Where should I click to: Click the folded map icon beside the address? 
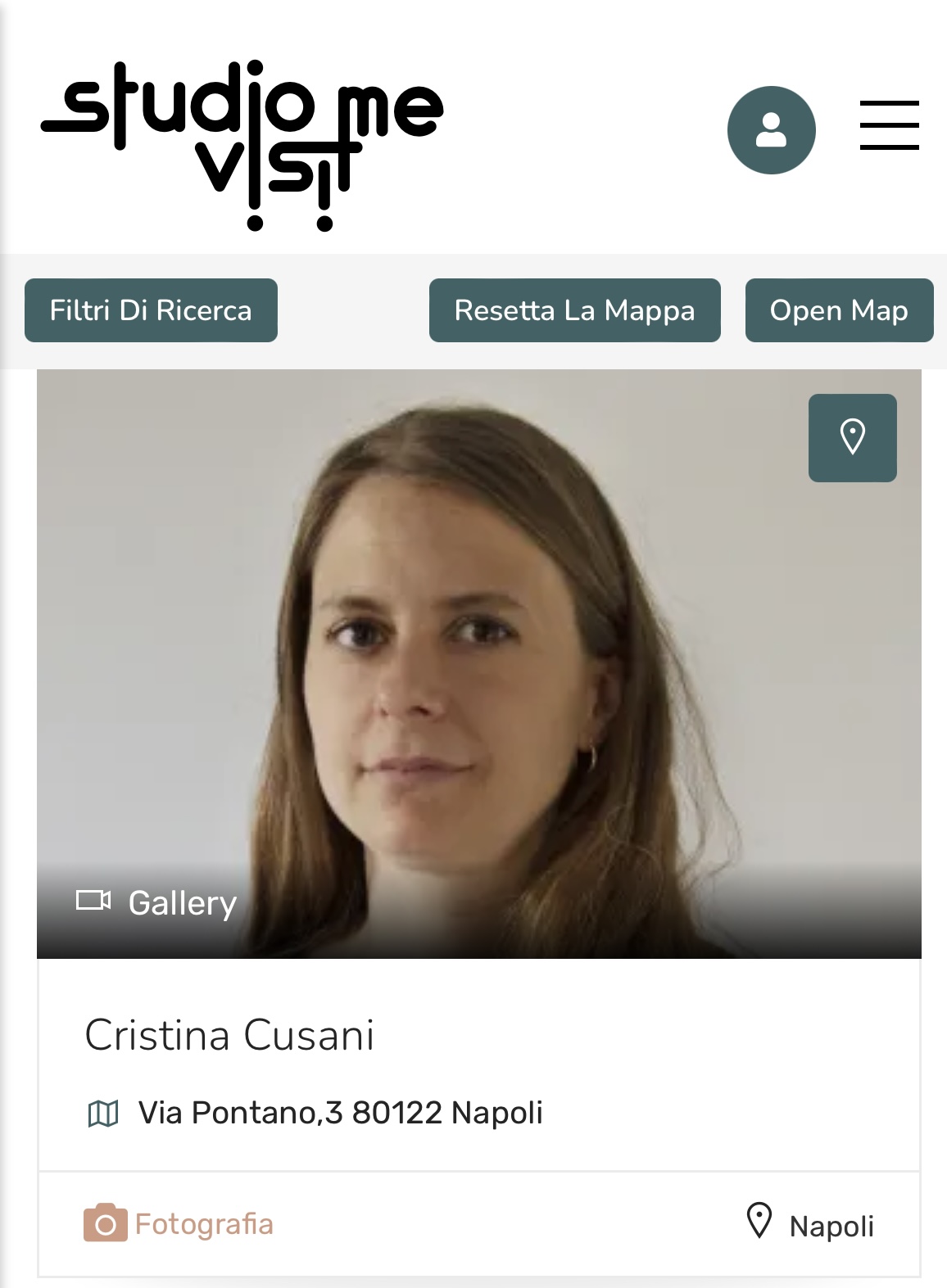point(103,1114)
